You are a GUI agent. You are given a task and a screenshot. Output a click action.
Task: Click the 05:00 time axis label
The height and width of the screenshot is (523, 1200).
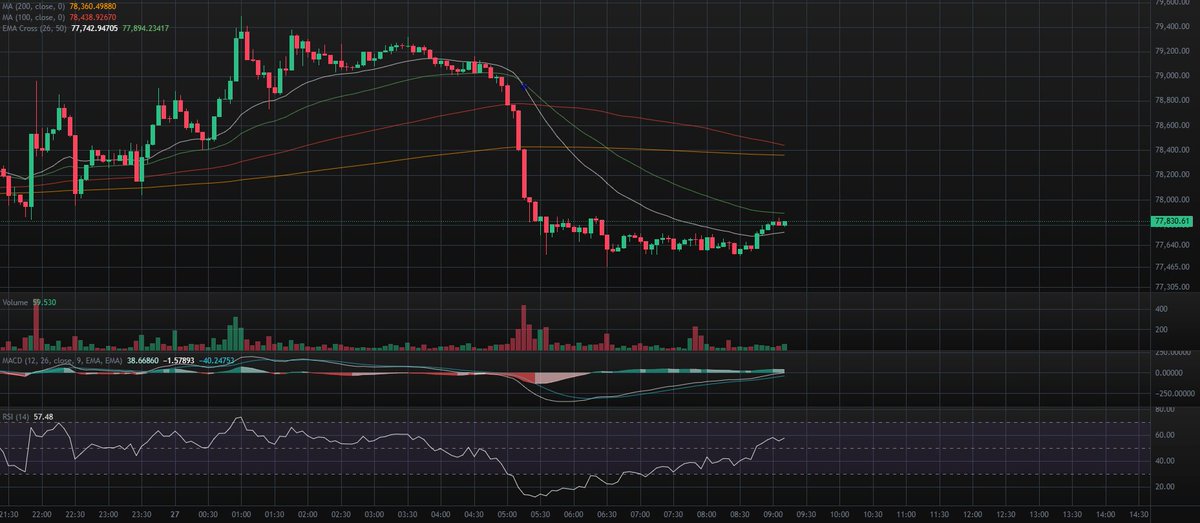click(507, 515)
